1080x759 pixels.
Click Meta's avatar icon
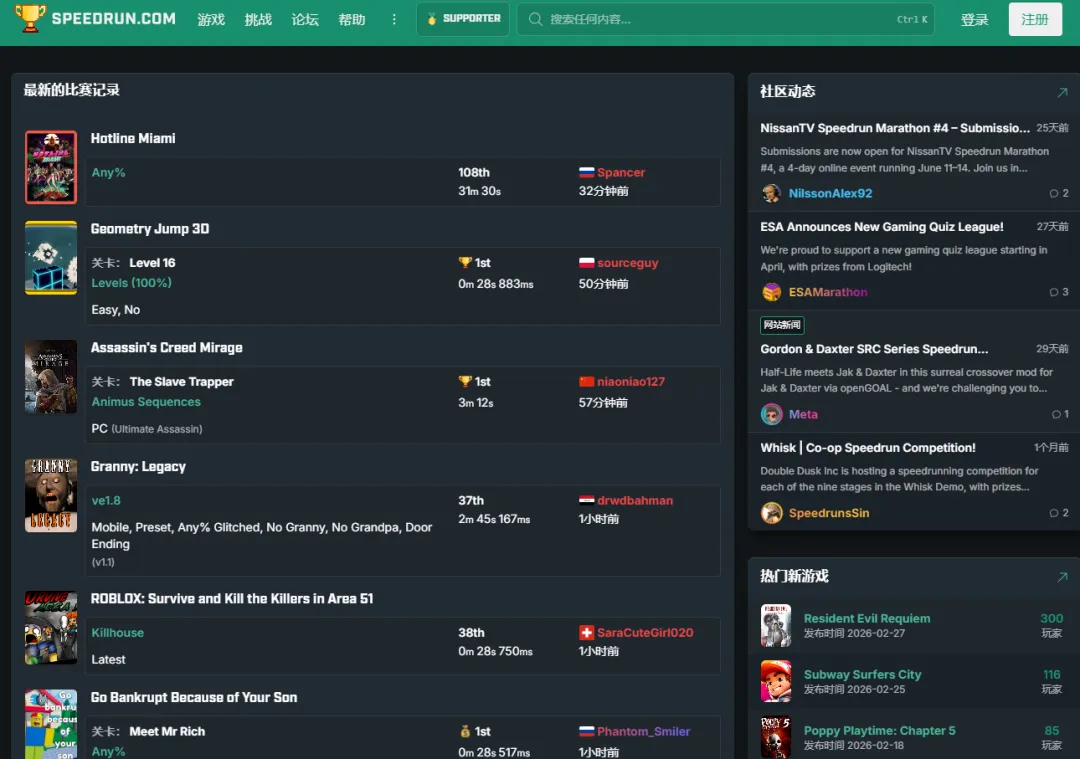(771, 414)
